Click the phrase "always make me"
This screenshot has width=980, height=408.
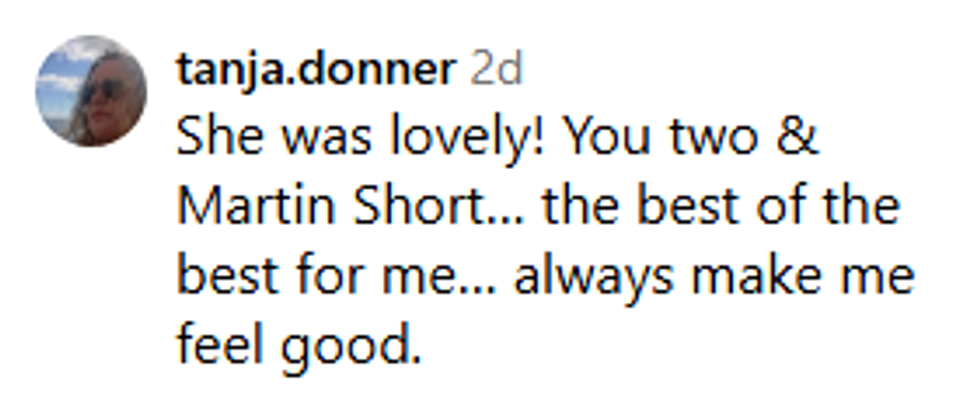[714, 277]
